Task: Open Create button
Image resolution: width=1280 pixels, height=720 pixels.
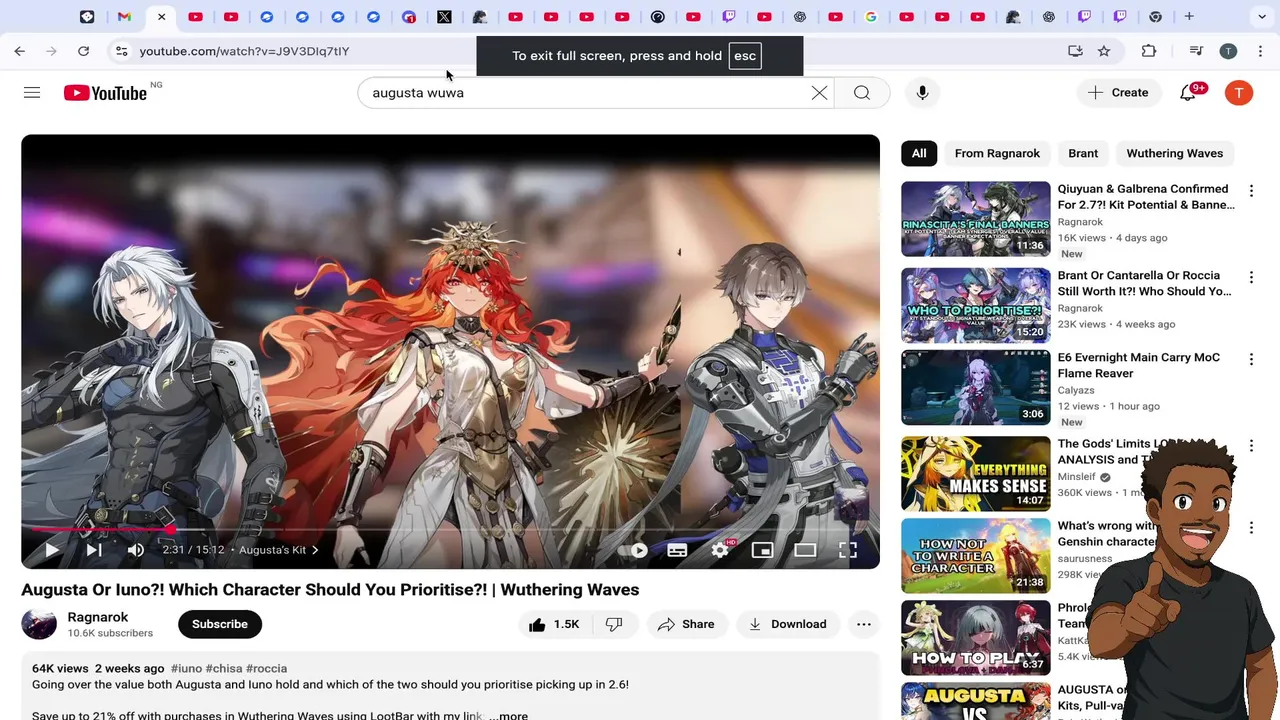Action: pos(1118,93)
